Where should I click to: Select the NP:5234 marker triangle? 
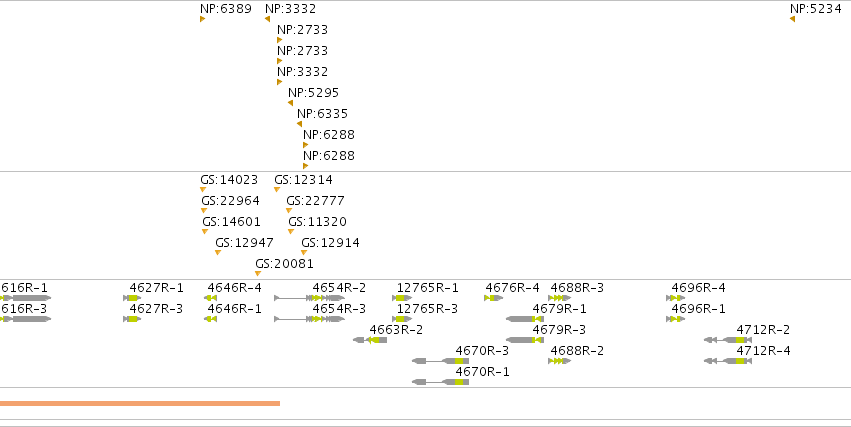[792, 19]
